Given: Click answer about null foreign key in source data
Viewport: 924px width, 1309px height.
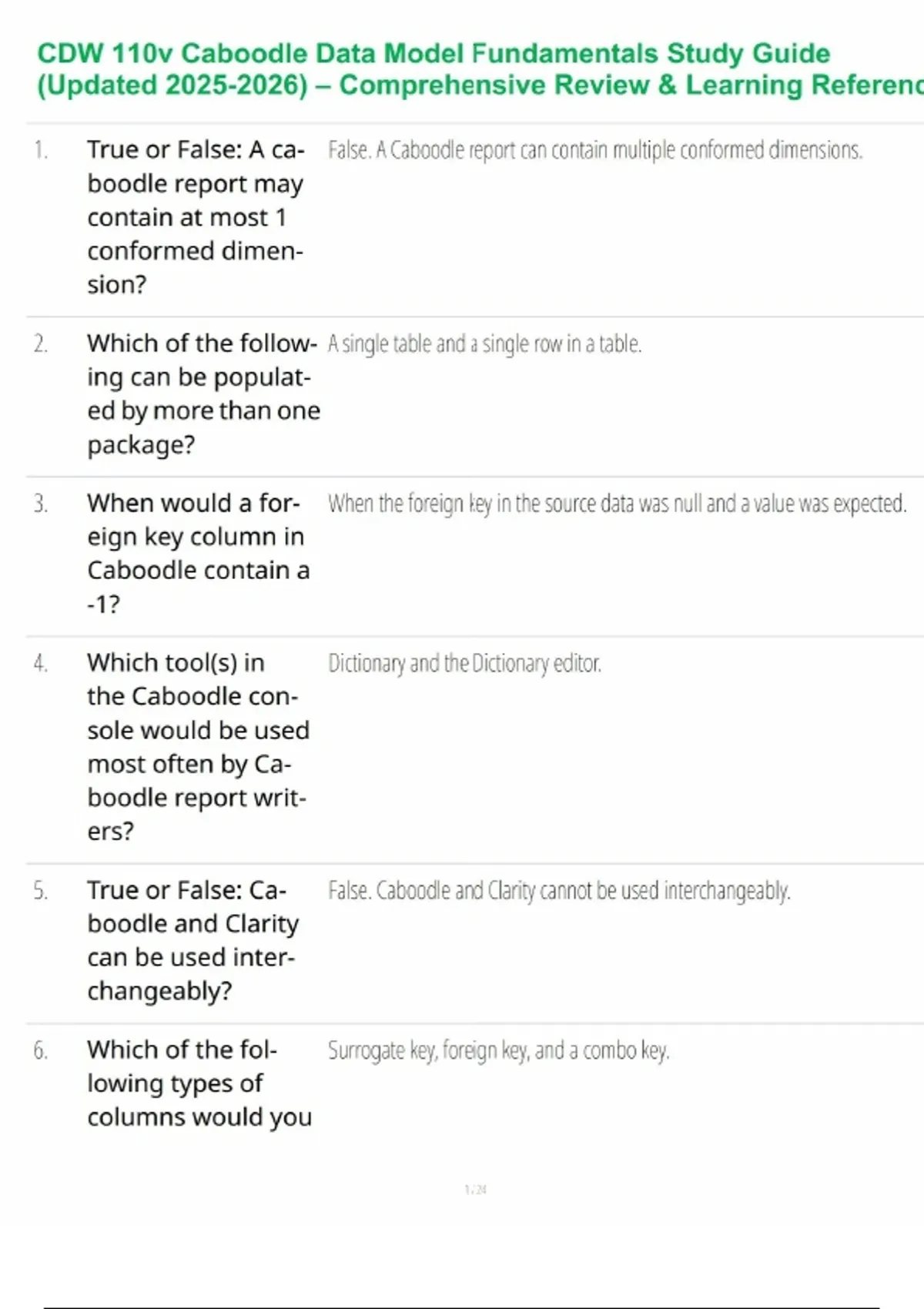Looking at the screenshot, I should (x=617, y=504).
